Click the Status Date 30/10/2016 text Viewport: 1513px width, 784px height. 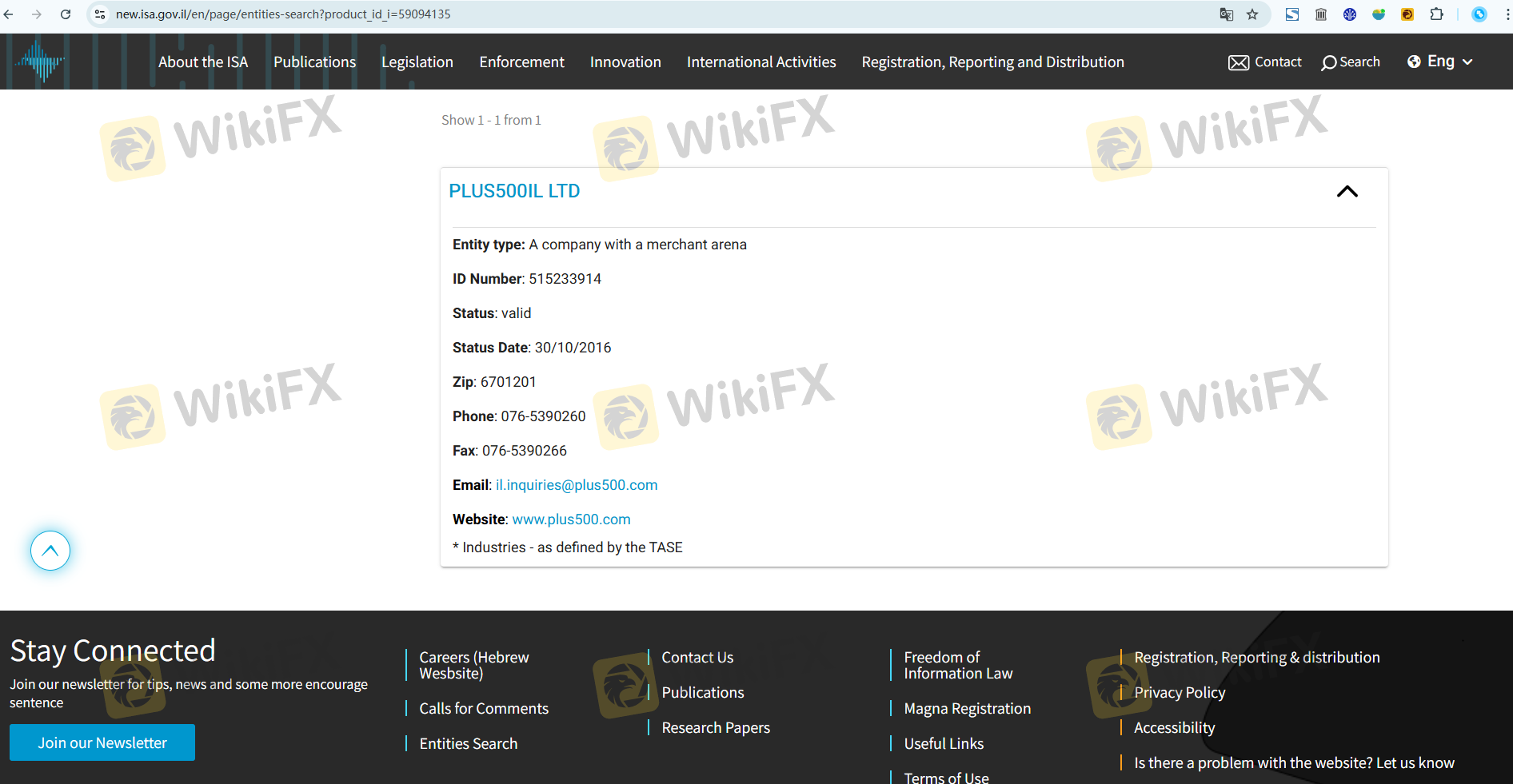(532, 348)
